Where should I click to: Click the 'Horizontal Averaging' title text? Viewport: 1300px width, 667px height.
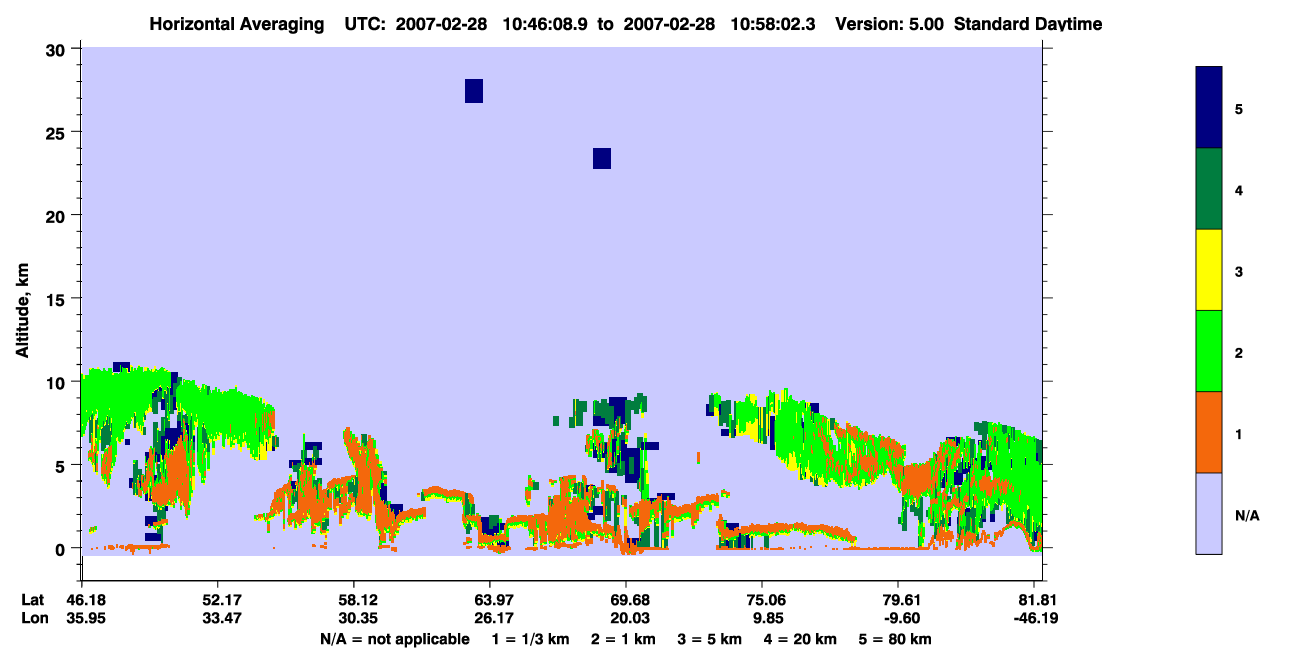click(x=236, y=24)
